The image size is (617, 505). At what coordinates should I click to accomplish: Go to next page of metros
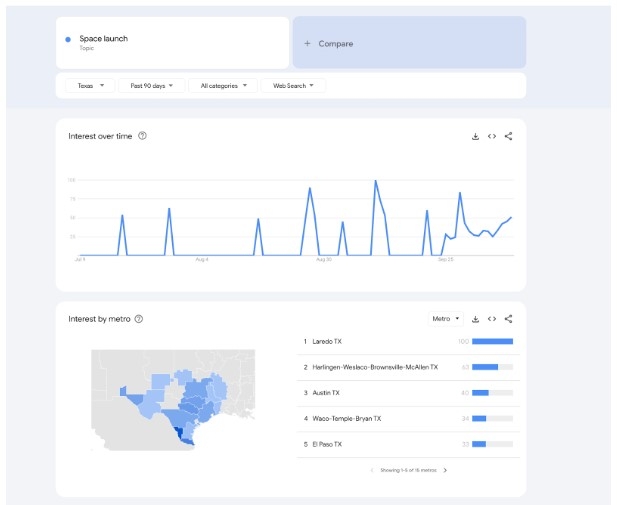pos(445,470)
